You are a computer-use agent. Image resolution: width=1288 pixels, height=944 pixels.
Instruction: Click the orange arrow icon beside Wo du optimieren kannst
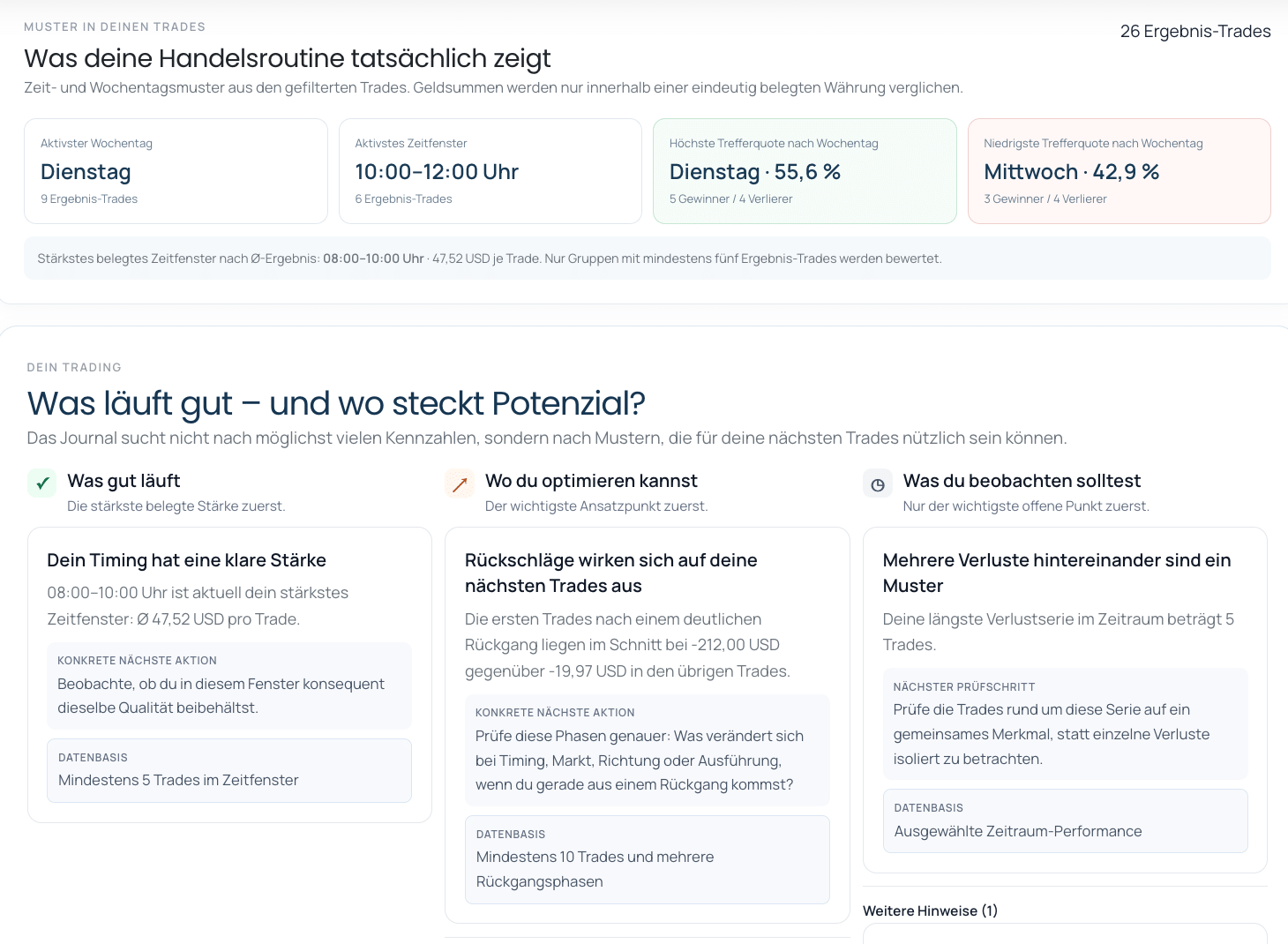point(460,483)
